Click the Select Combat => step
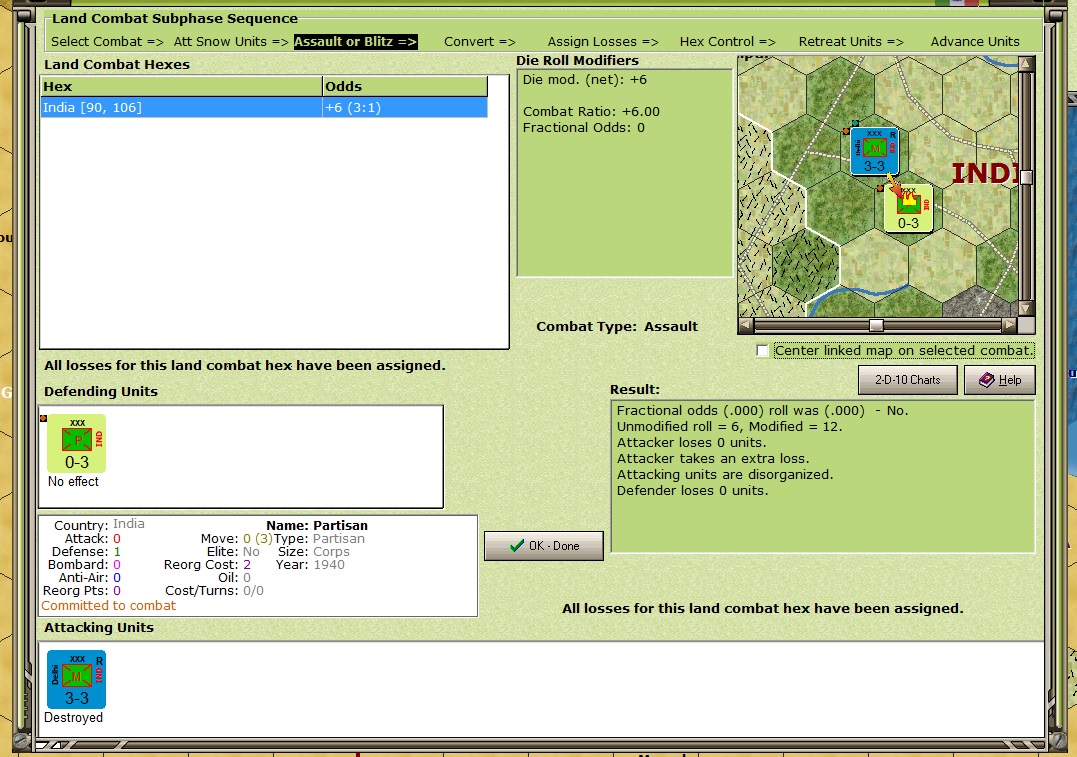1077x757 pixels. (x=107, y=41)
